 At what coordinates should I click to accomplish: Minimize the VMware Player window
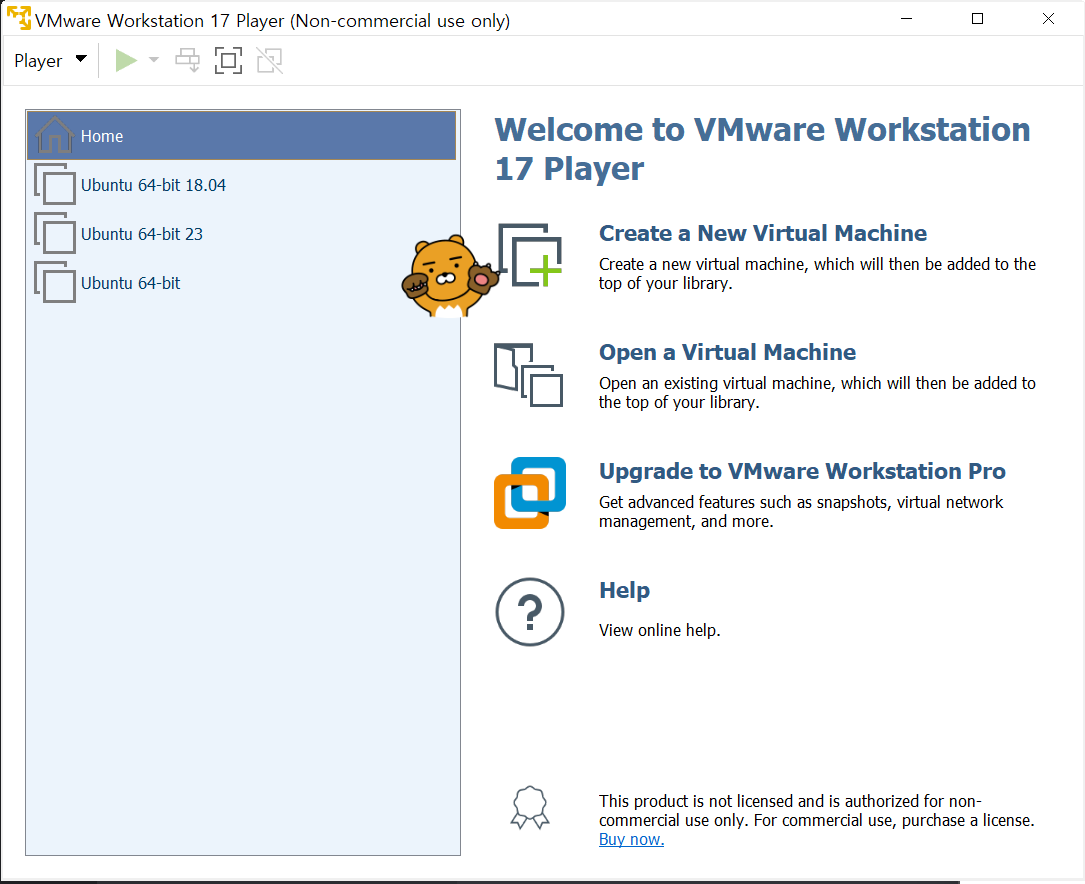(x=906, y=19)
